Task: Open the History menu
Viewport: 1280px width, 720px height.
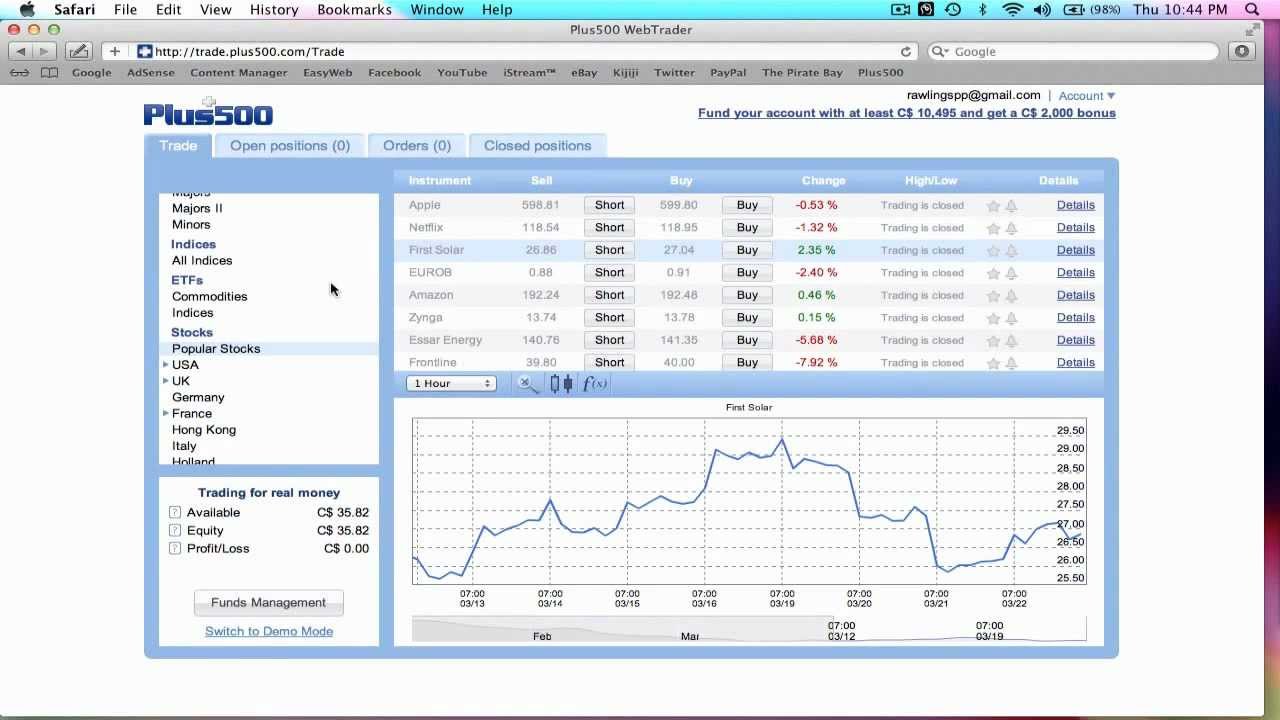Action: pos(273,10)
